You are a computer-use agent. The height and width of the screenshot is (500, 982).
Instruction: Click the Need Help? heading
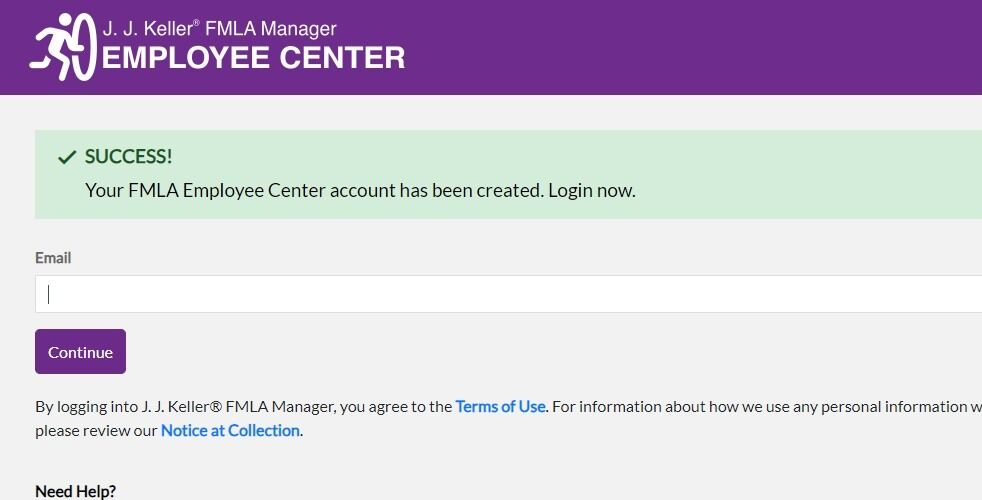click(x=76, y=491)
